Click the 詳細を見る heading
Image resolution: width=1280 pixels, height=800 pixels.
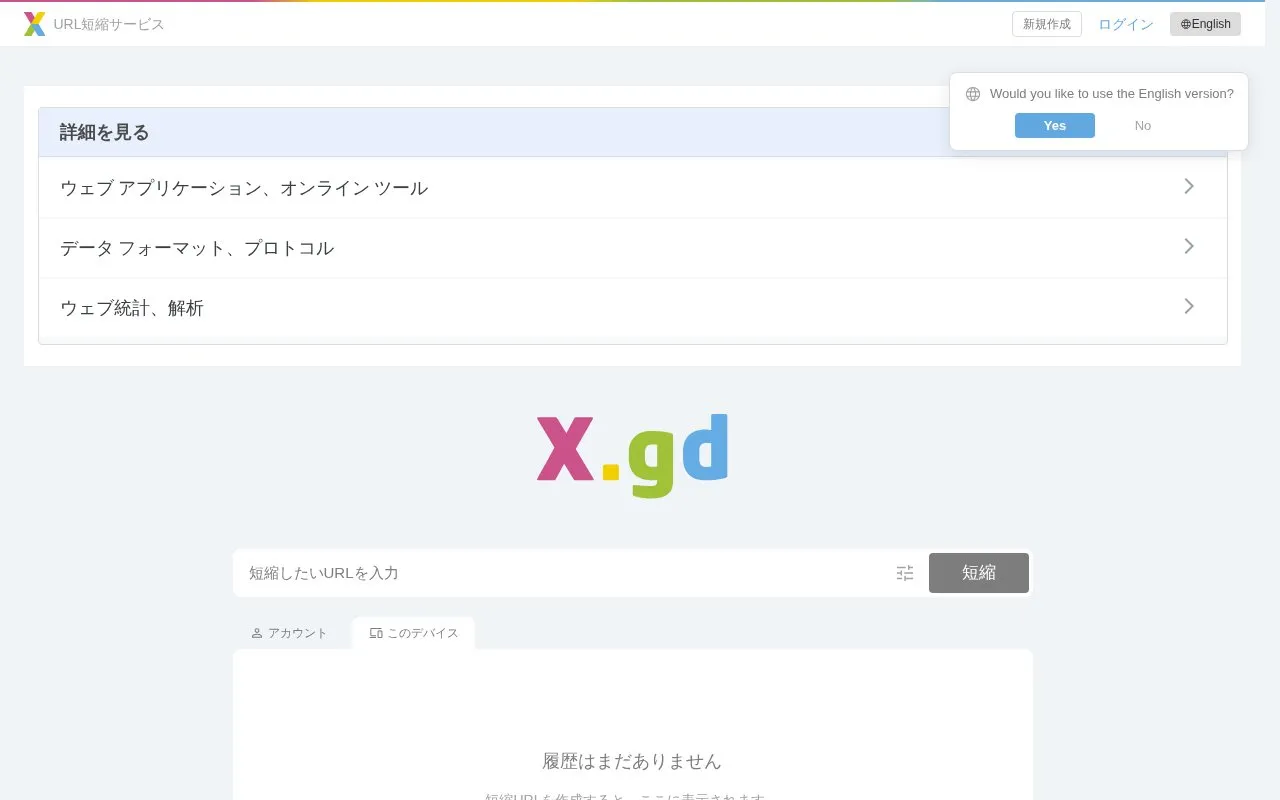point(104,132)
